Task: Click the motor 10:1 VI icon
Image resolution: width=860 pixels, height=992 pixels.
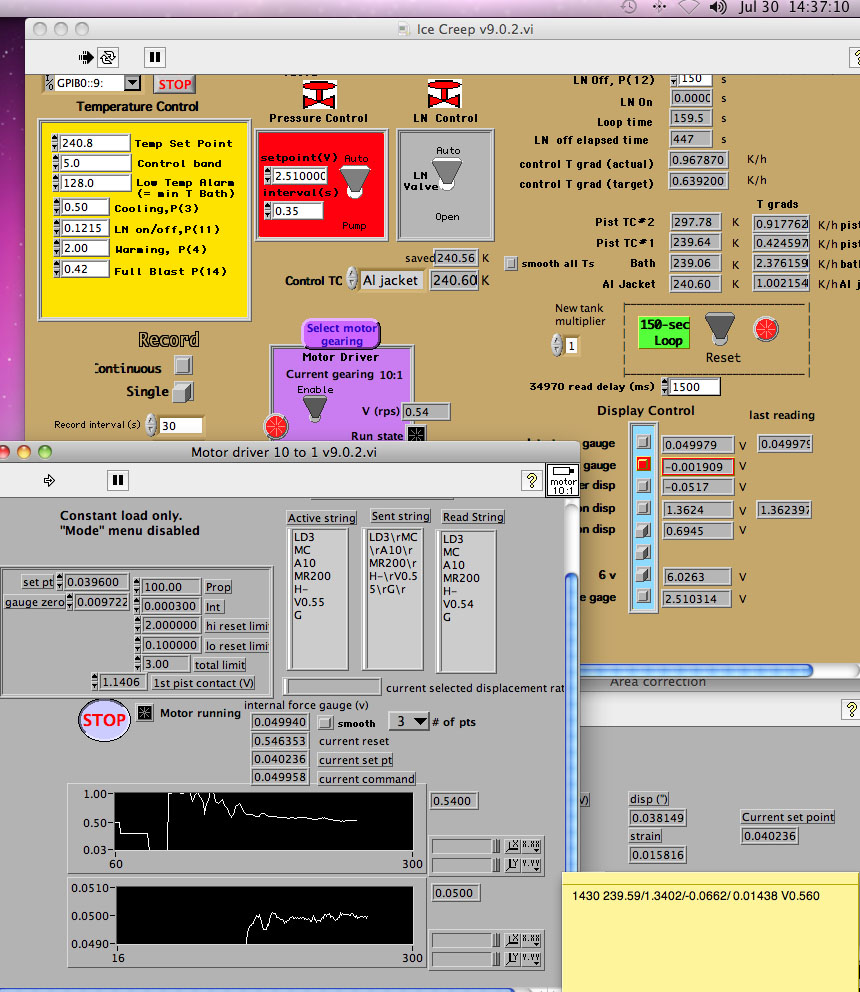Action: click(x=562, y=480)
